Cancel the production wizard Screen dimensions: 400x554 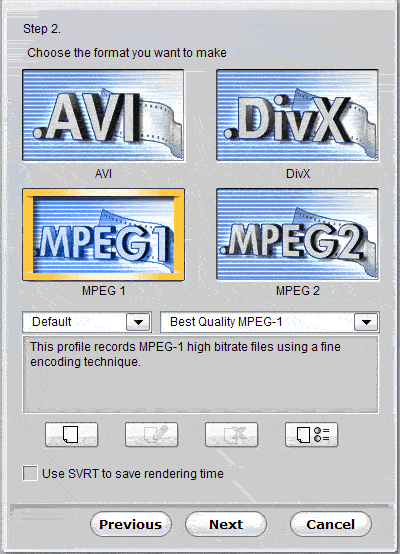pos(331,524)
